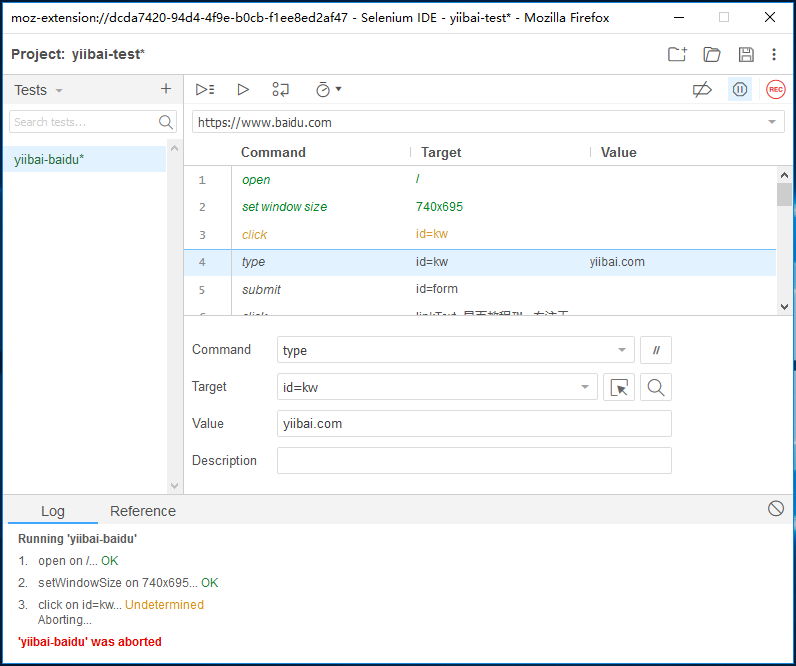Expand the base URL dropdown
Image resolution: width=796 pixels, height=666 pixels.
(771, 122)
